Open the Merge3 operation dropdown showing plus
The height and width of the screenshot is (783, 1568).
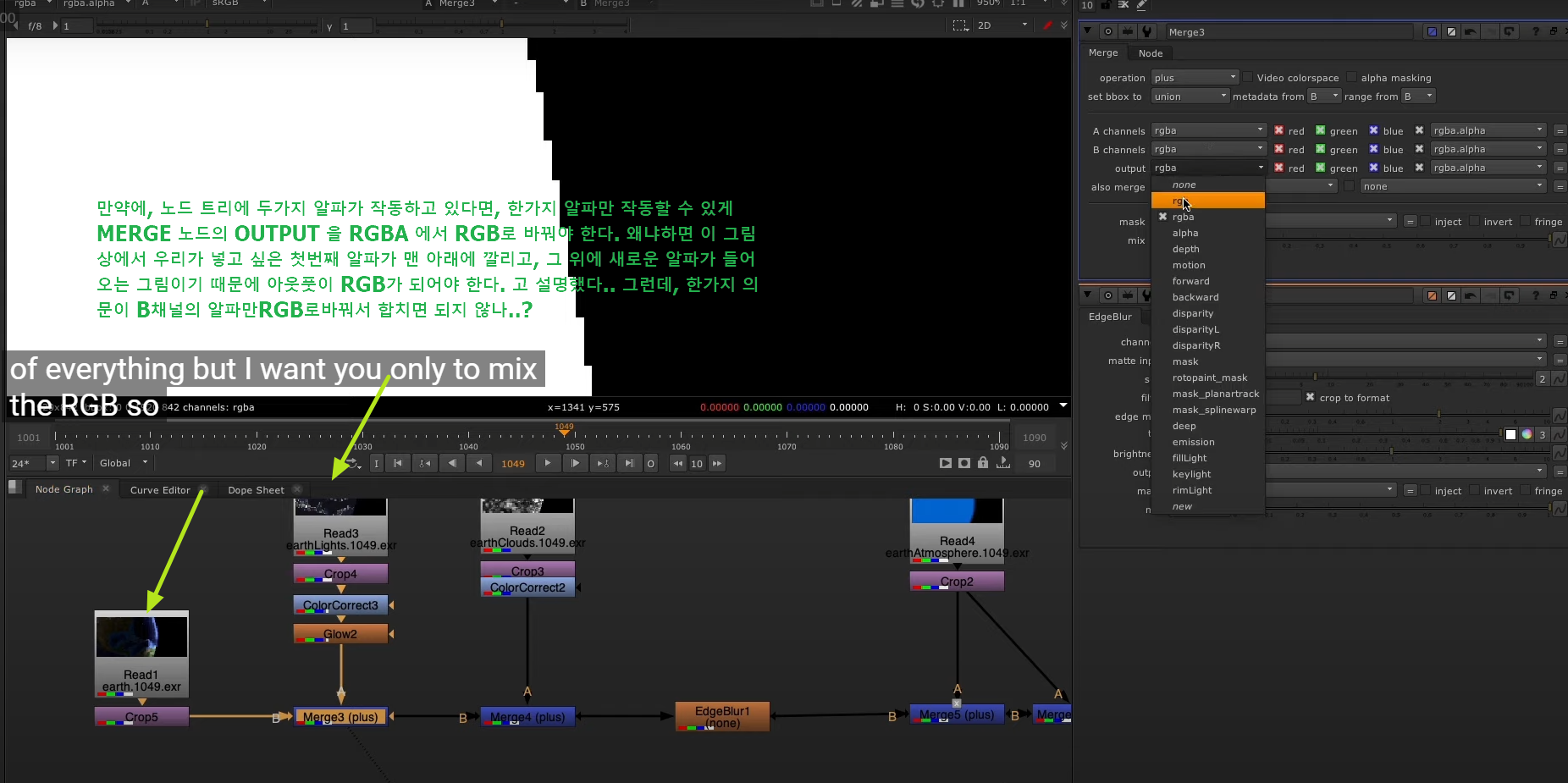pos(1195,78)
